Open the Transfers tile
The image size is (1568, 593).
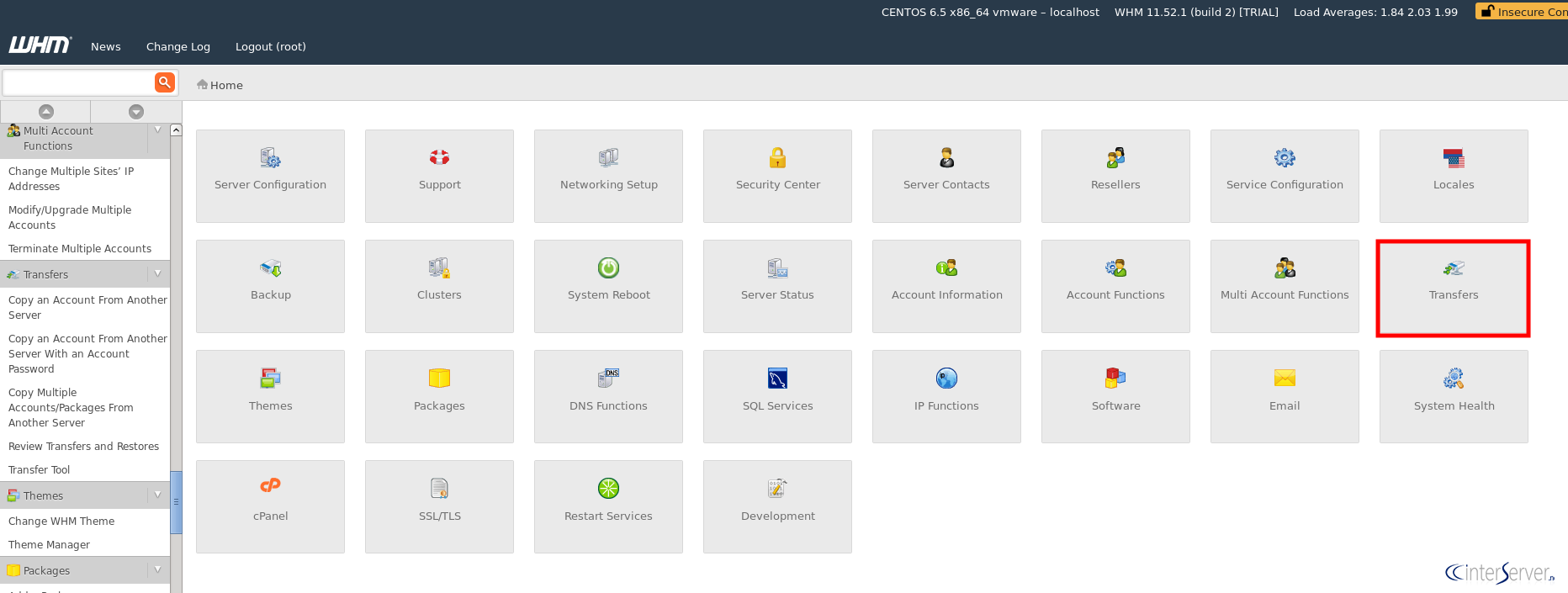pos(1454,286)
